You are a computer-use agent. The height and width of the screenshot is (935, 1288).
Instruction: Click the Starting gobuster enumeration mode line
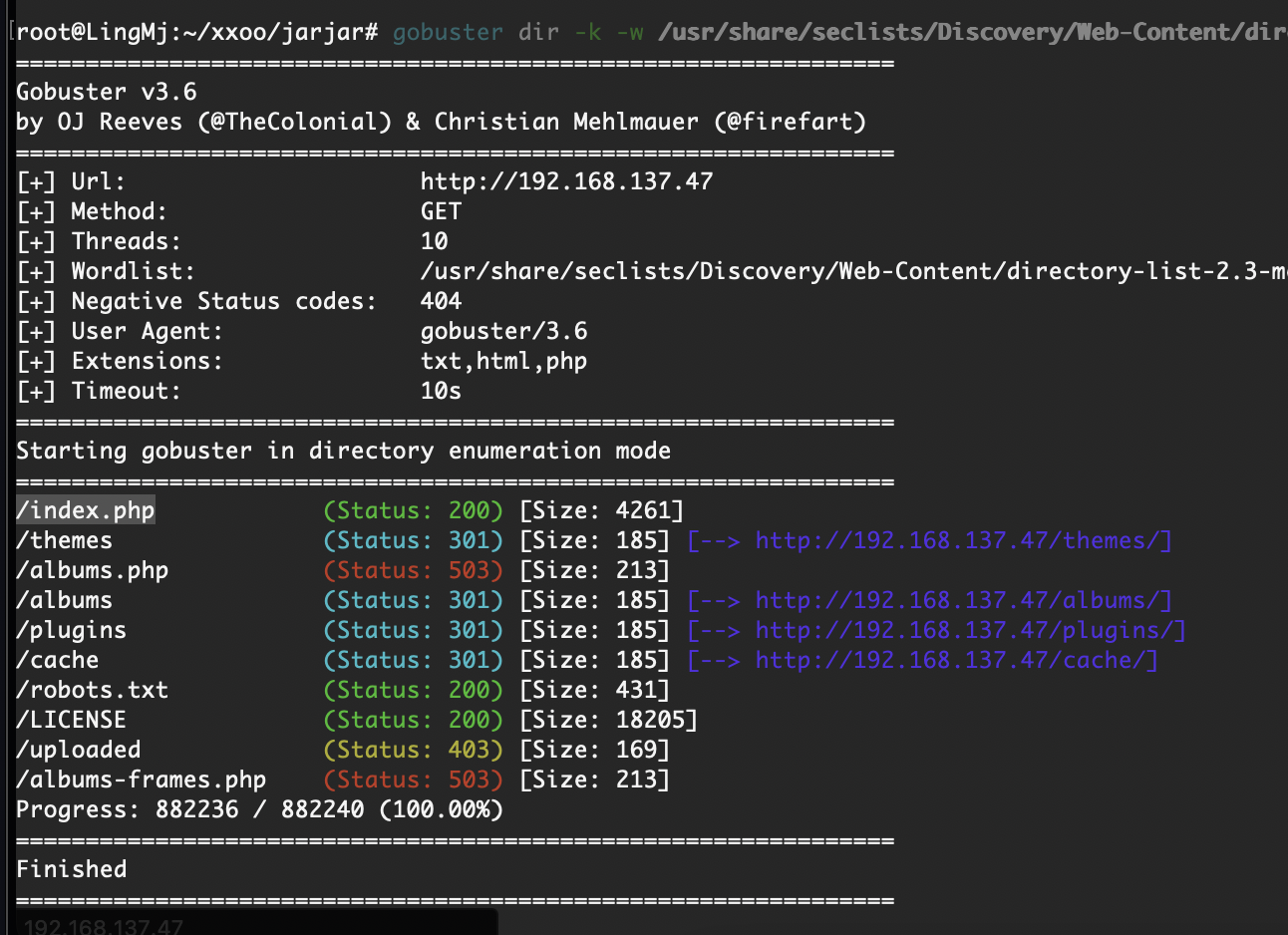pyautogui.click(x=344, y=451)
